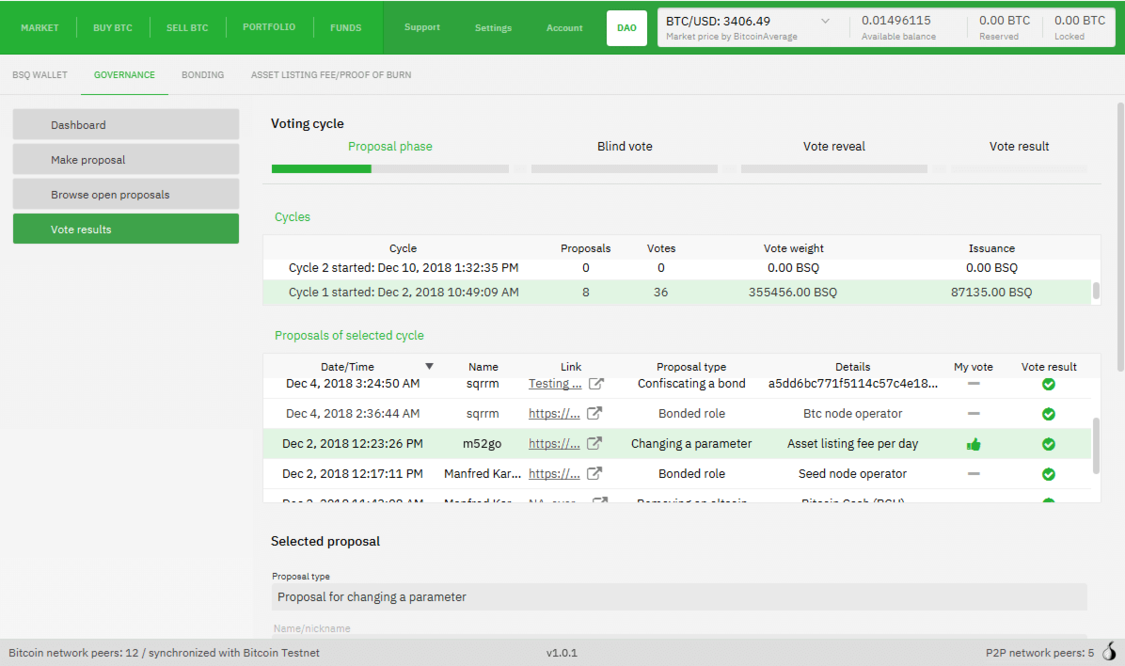Open external link icon for m52go's proposal
Viewport: 1125px width, 666px height.
pyautogui.click(x=594, y=443)
